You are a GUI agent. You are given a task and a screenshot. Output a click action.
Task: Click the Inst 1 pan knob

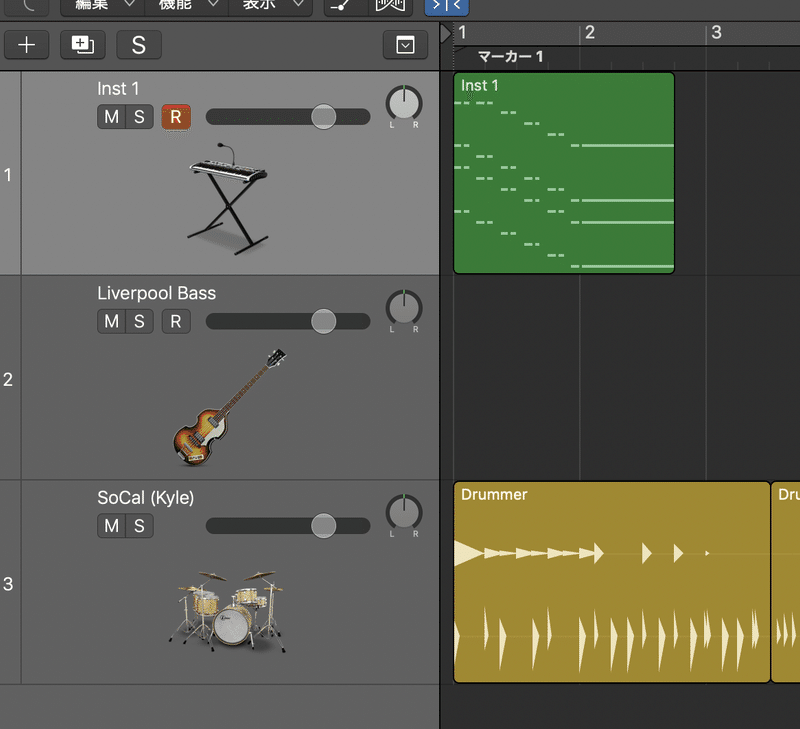(404, 104)
